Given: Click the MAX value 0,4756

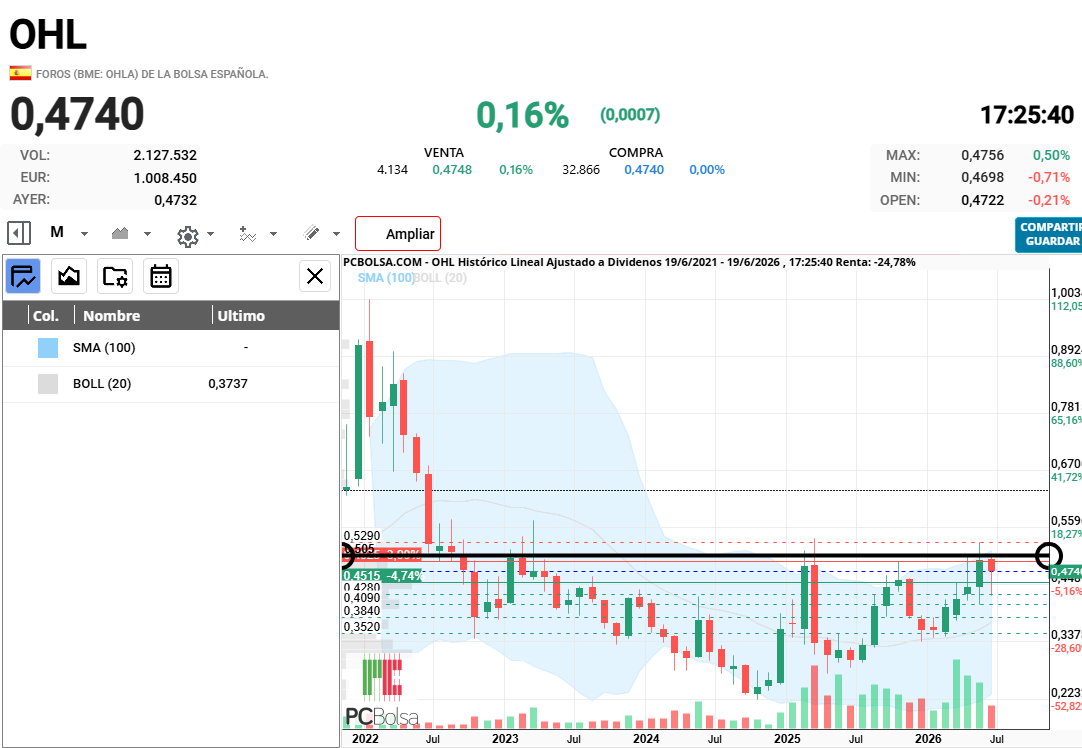Looking at the screenshot, I should (983, 155).
